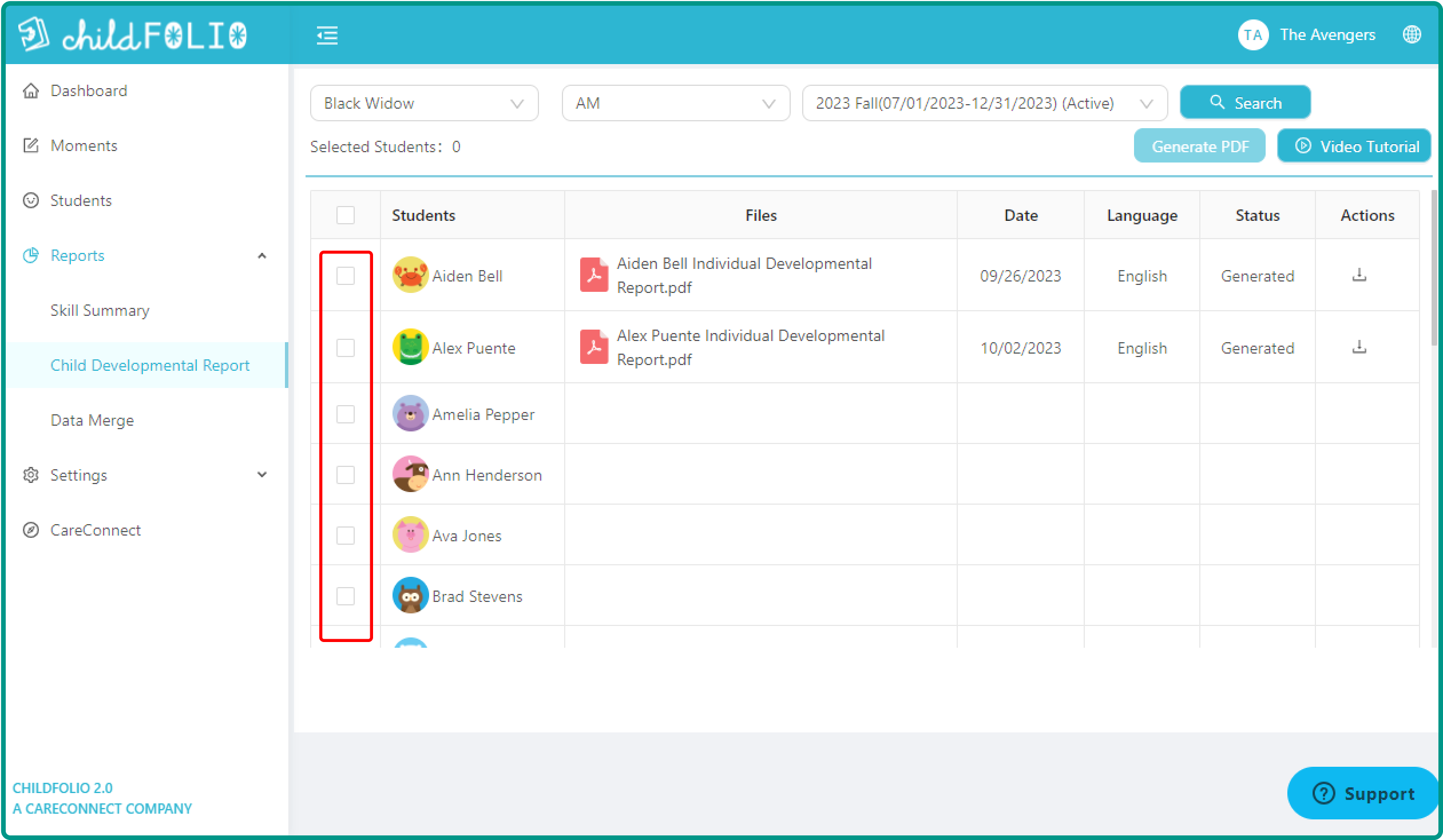1443x840 pixels.
Task: Click Amelia Pepper's bear avatar
Action: [410, 413]
